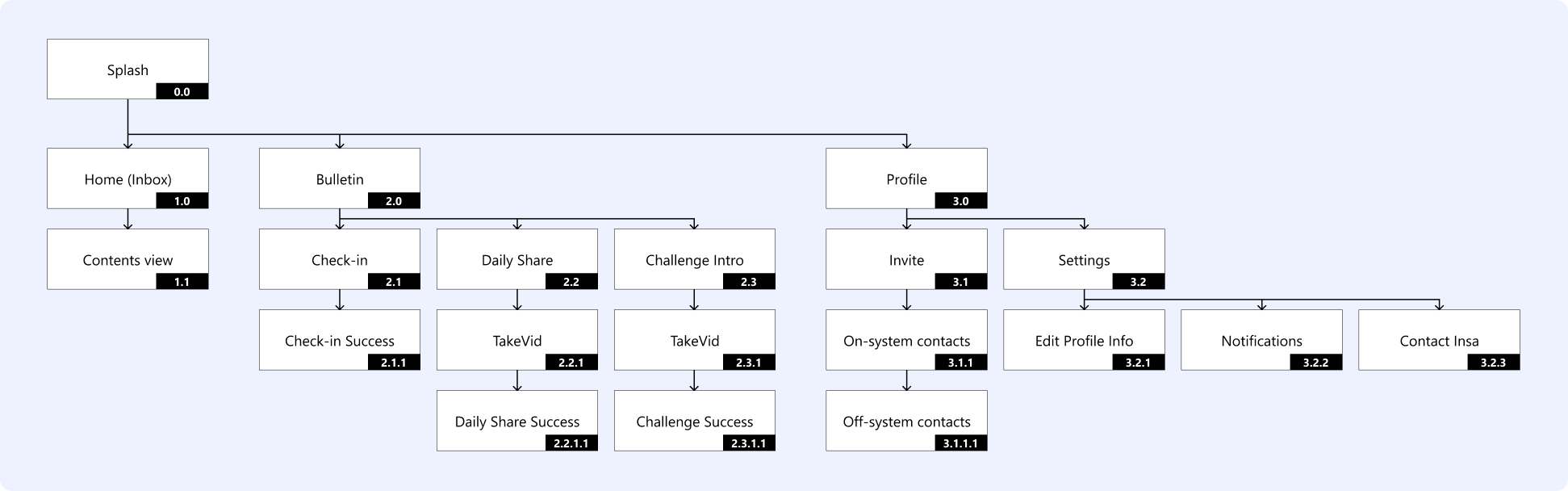1568x491 pixels.
Task: Click the Check-in node
Action: [x=340, y=259]
